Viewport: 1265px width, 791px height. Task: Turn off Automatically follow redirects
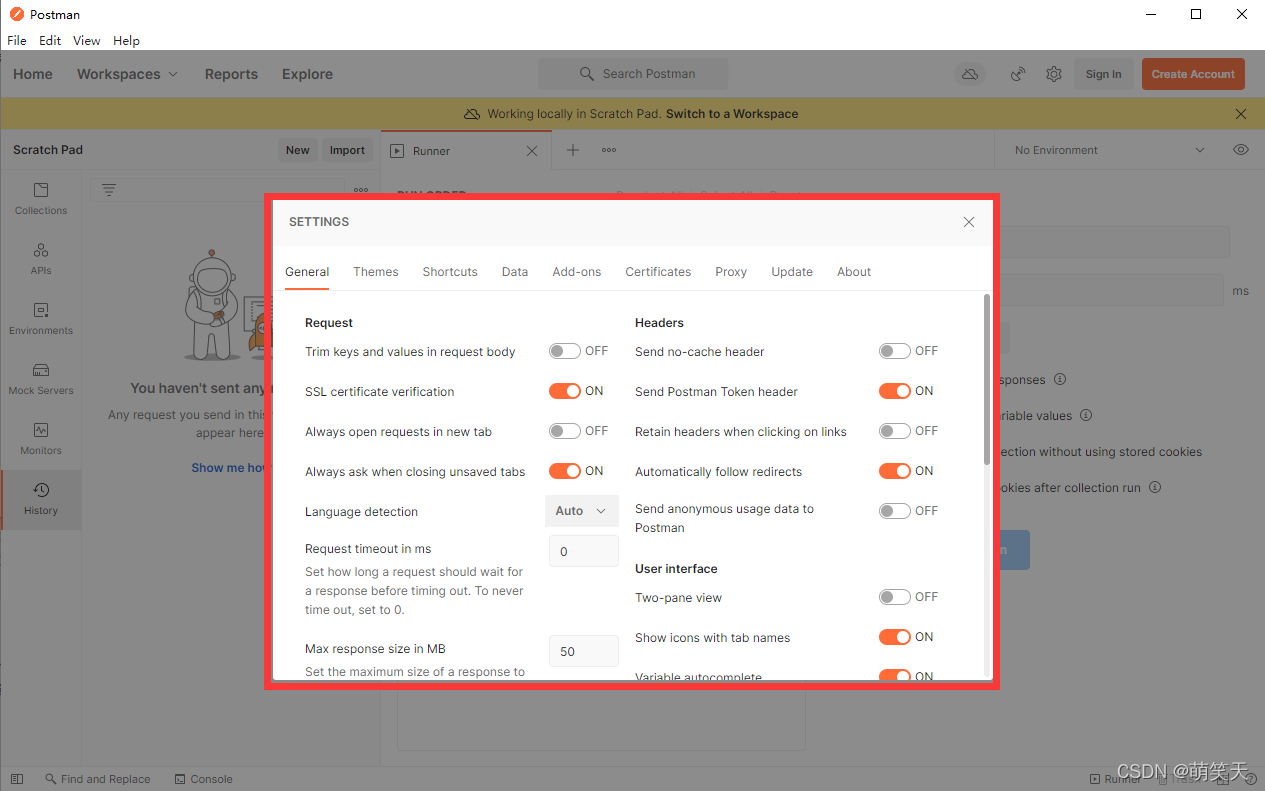[x=894, y=471]
